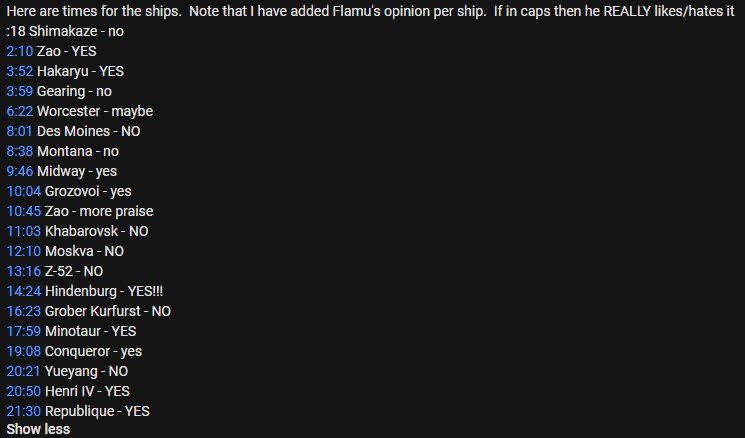Click the 10:45 Zao praise timestamp

click(x=23, y=211)
